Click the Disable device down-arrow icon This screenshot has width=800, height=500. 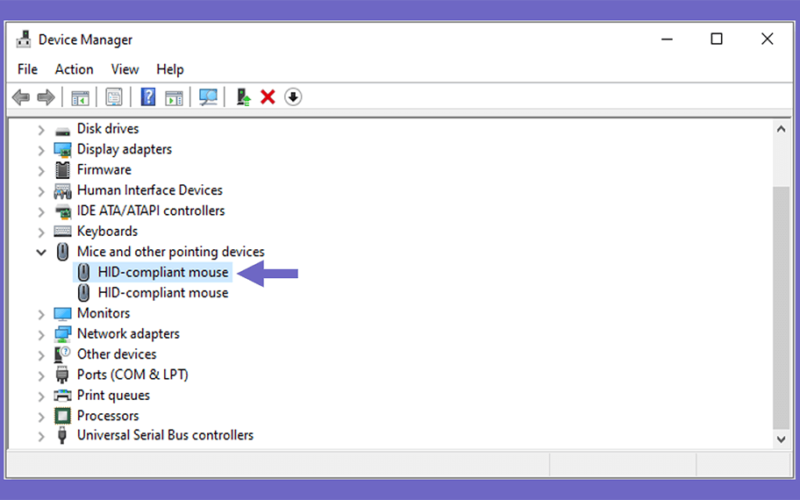293,97
